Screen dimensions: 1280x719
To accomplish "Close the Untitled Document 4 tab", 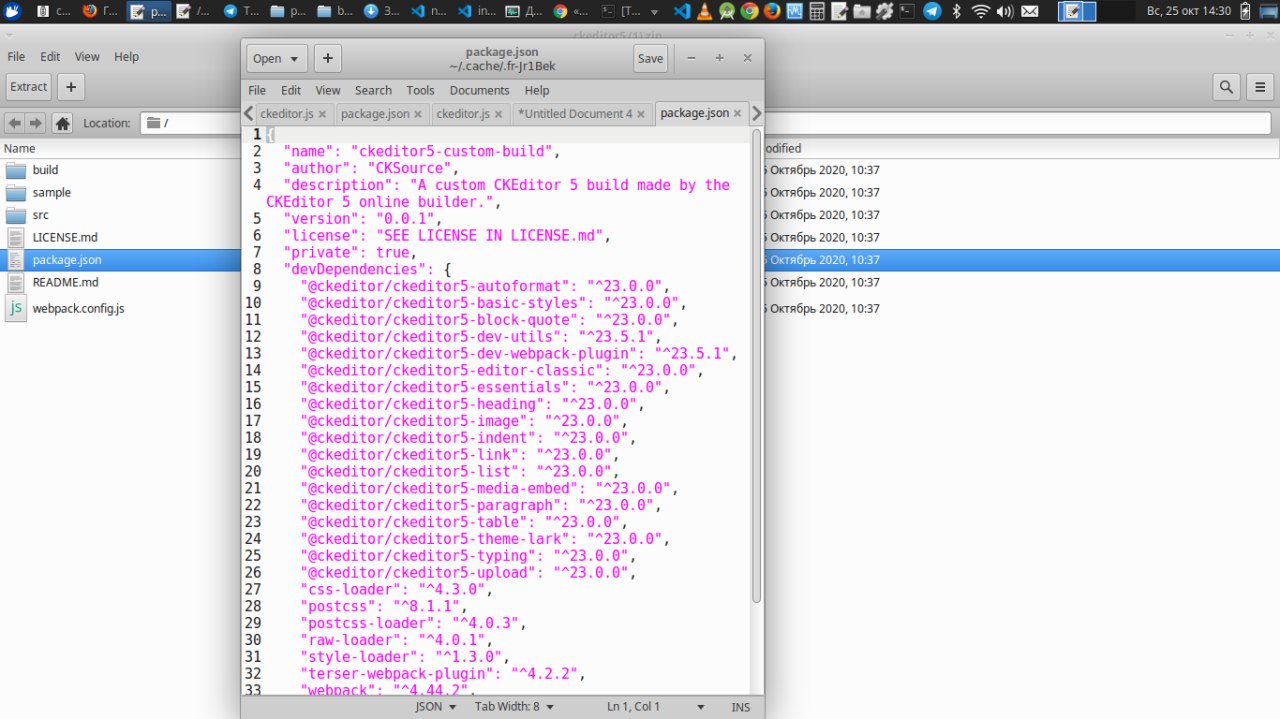I will 643,114.
